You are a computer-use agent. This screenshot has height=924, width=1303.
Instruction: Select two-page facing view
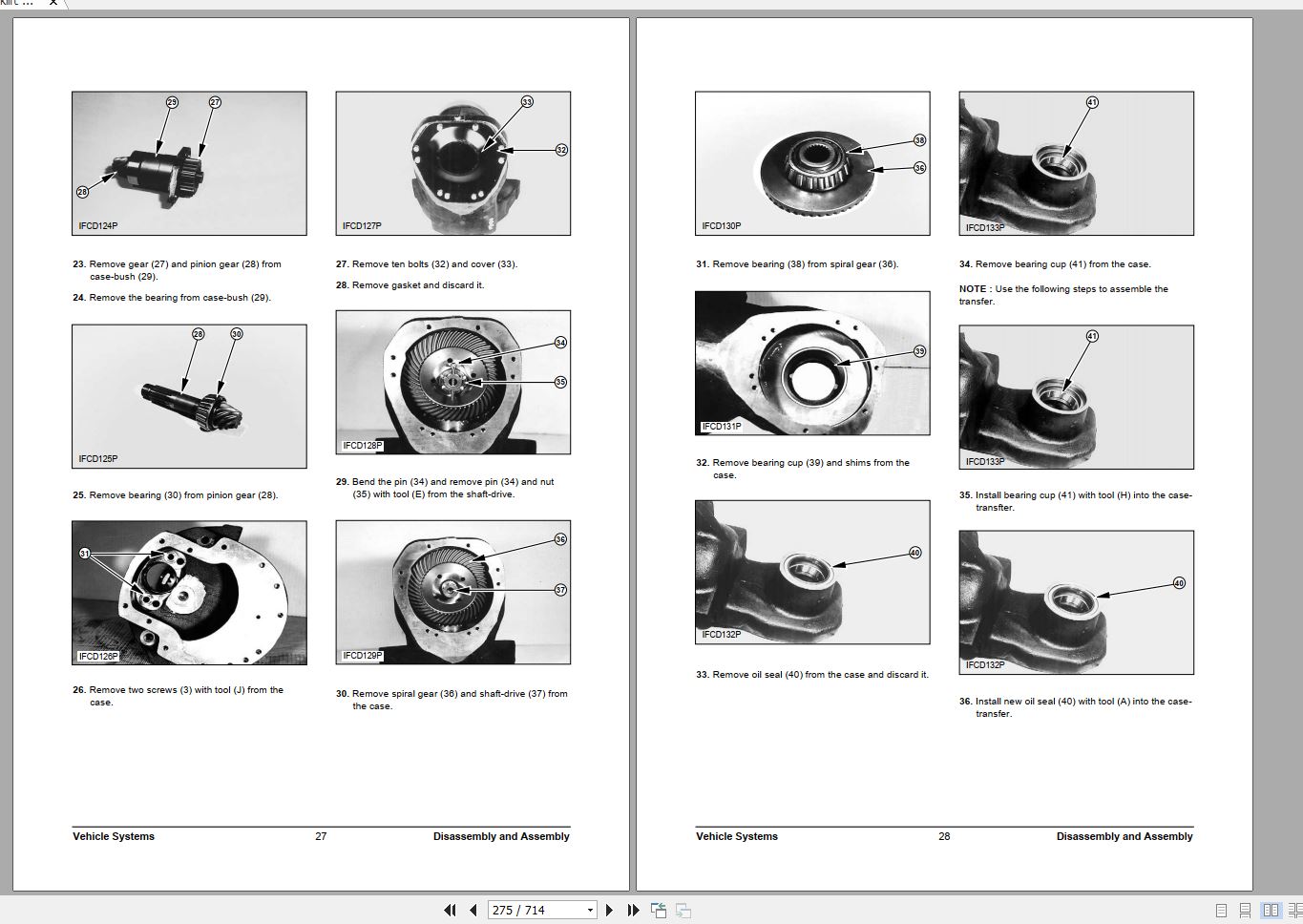pyautogui.click(x=1271, y=911)
